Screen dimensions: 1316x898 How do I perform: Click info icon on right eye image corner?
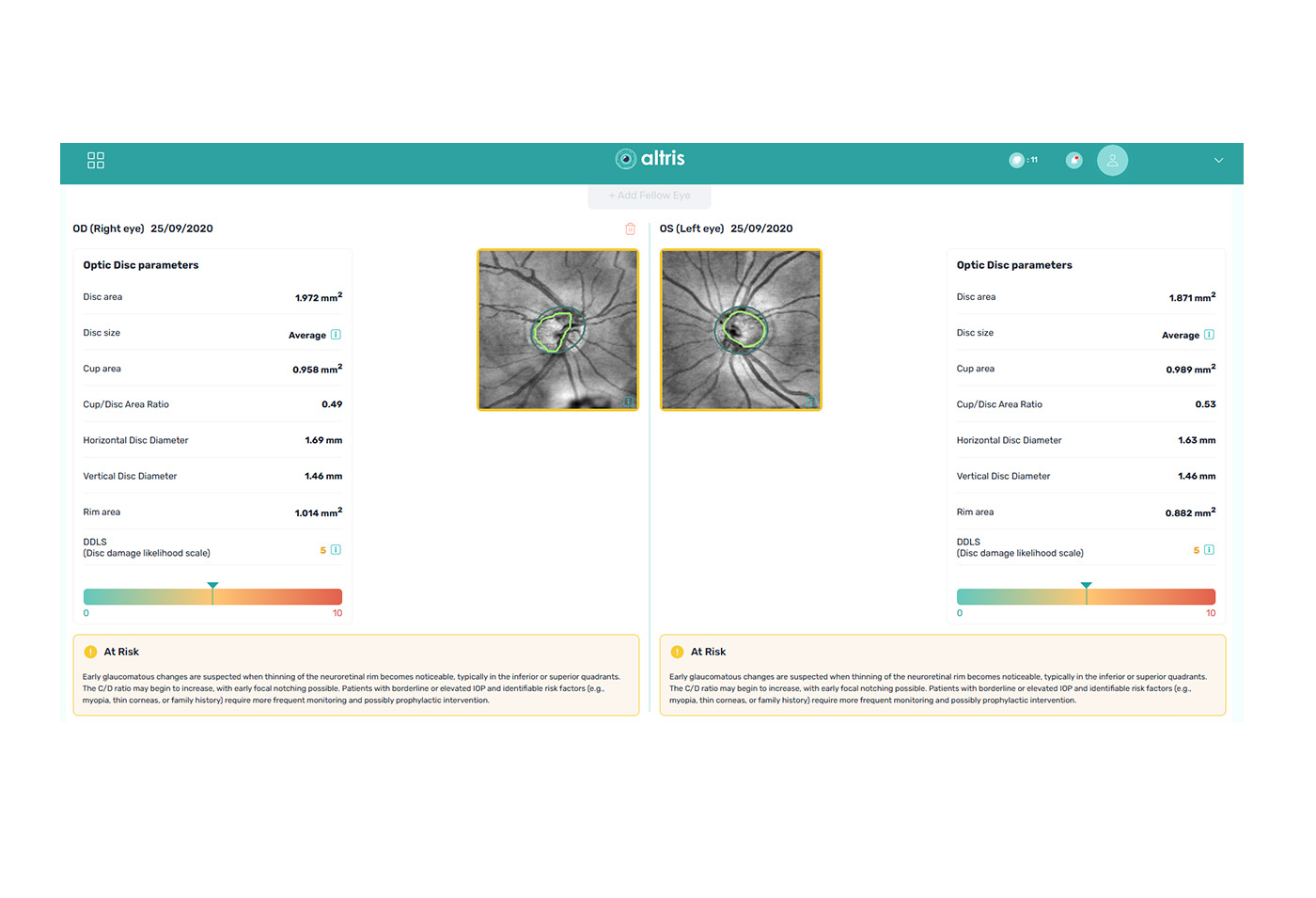pos(628,402)
